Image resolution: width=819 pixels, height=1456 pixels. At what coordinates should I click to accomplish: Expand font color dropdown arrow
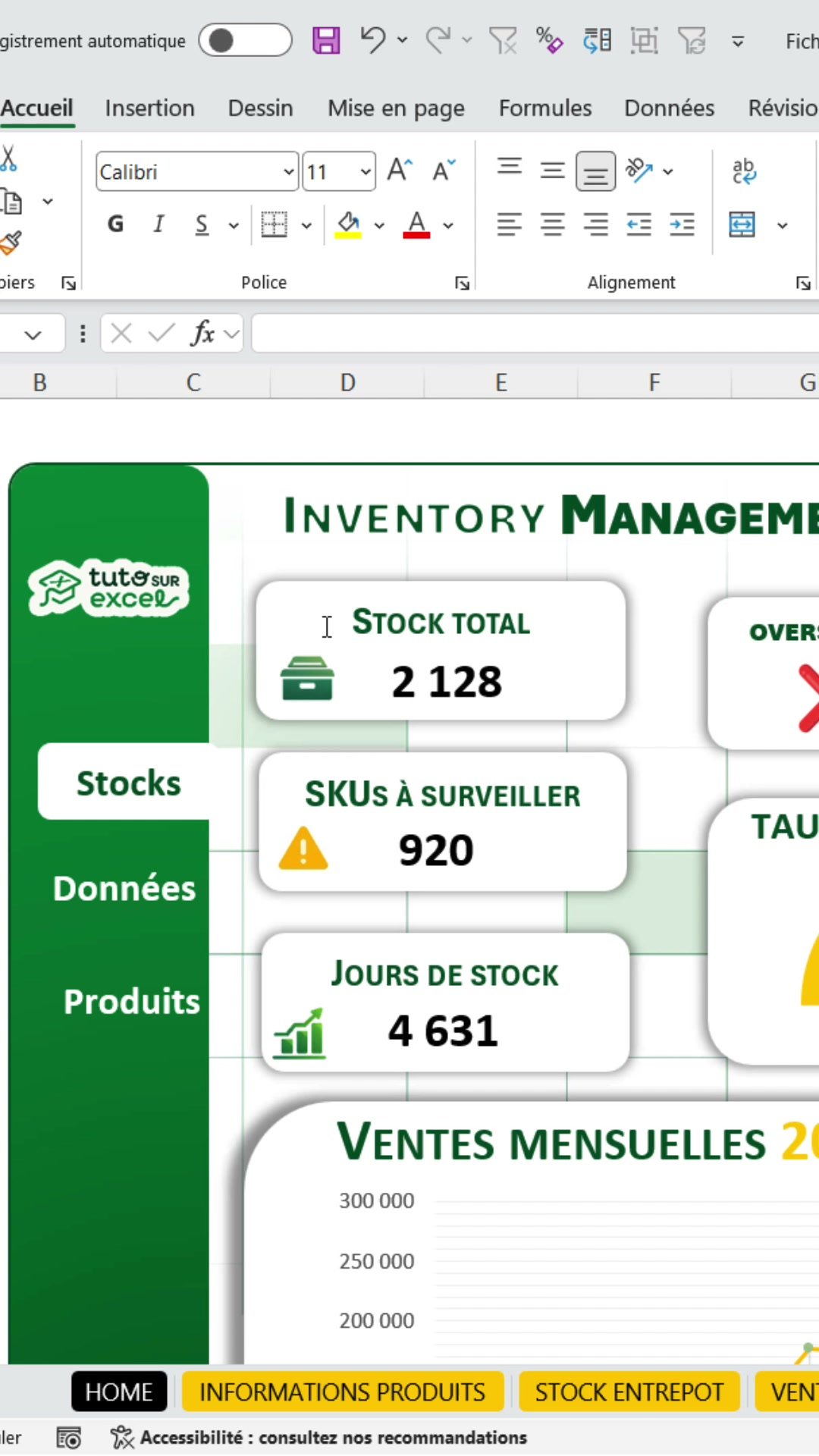click(x=448, y=225)
